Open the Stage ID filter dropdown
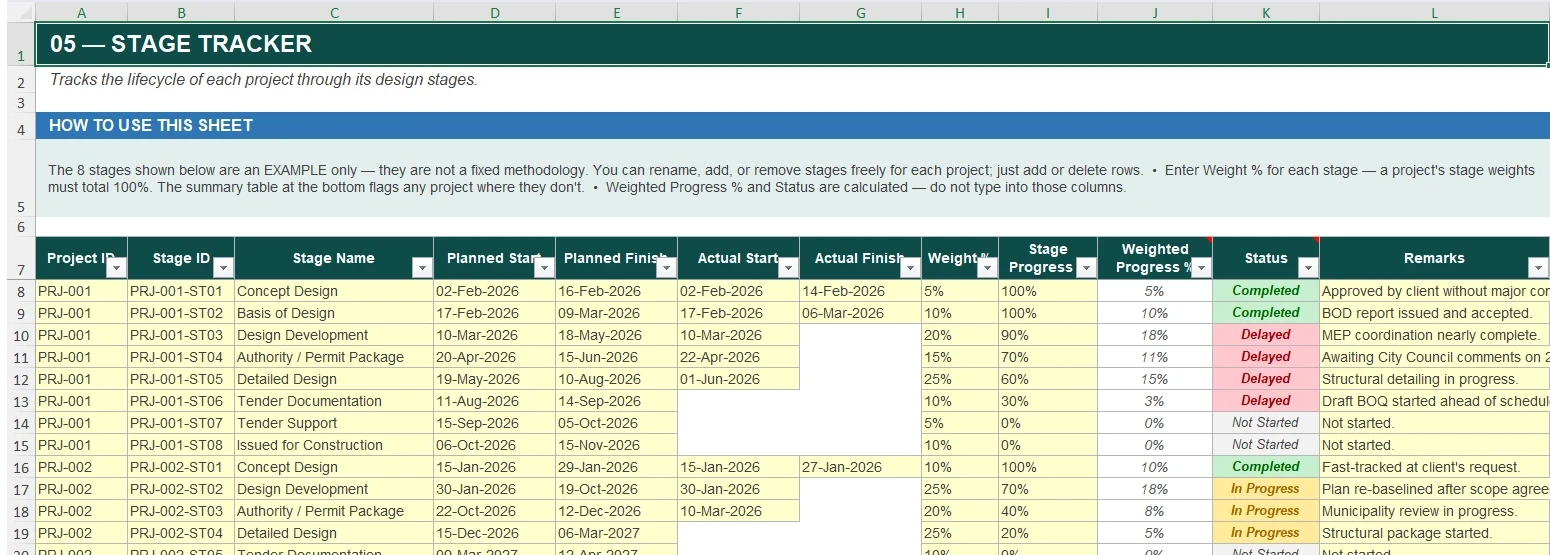The width and height of the screenshot is (1550, 555). [223, 268]
